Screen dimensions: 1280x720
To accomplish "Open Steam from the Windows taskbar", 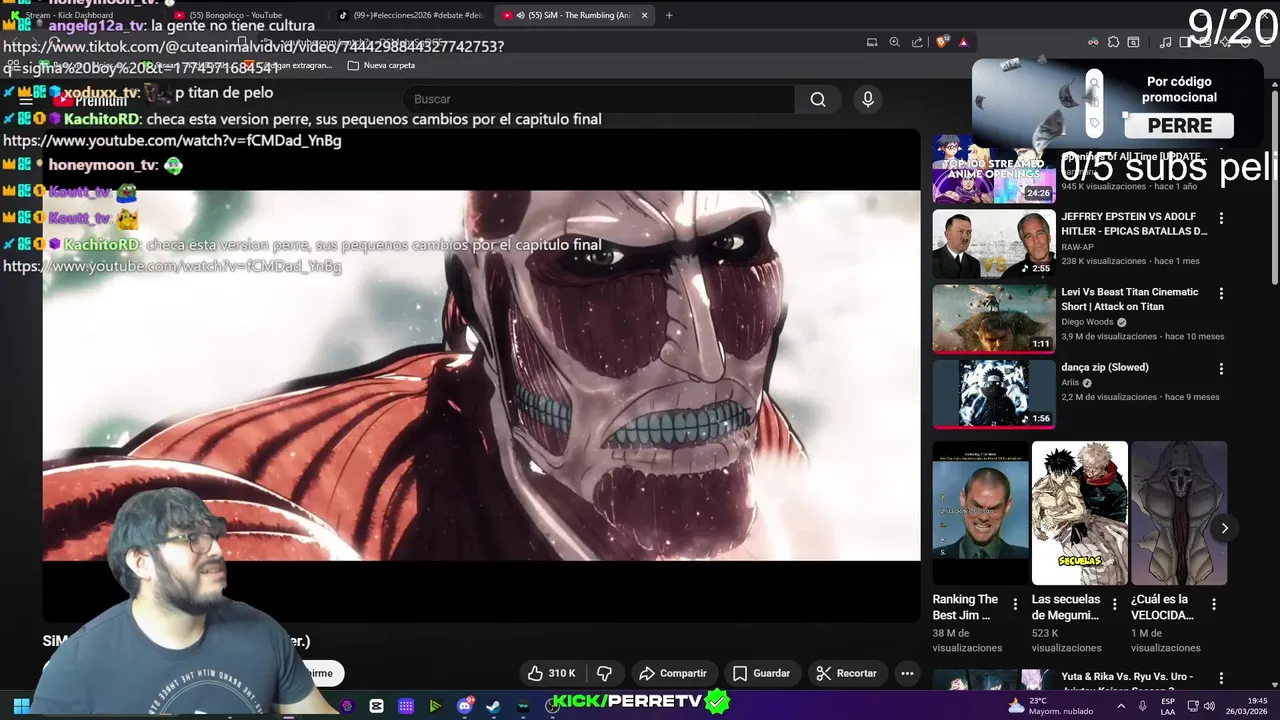I will click(x=494, y=706).
